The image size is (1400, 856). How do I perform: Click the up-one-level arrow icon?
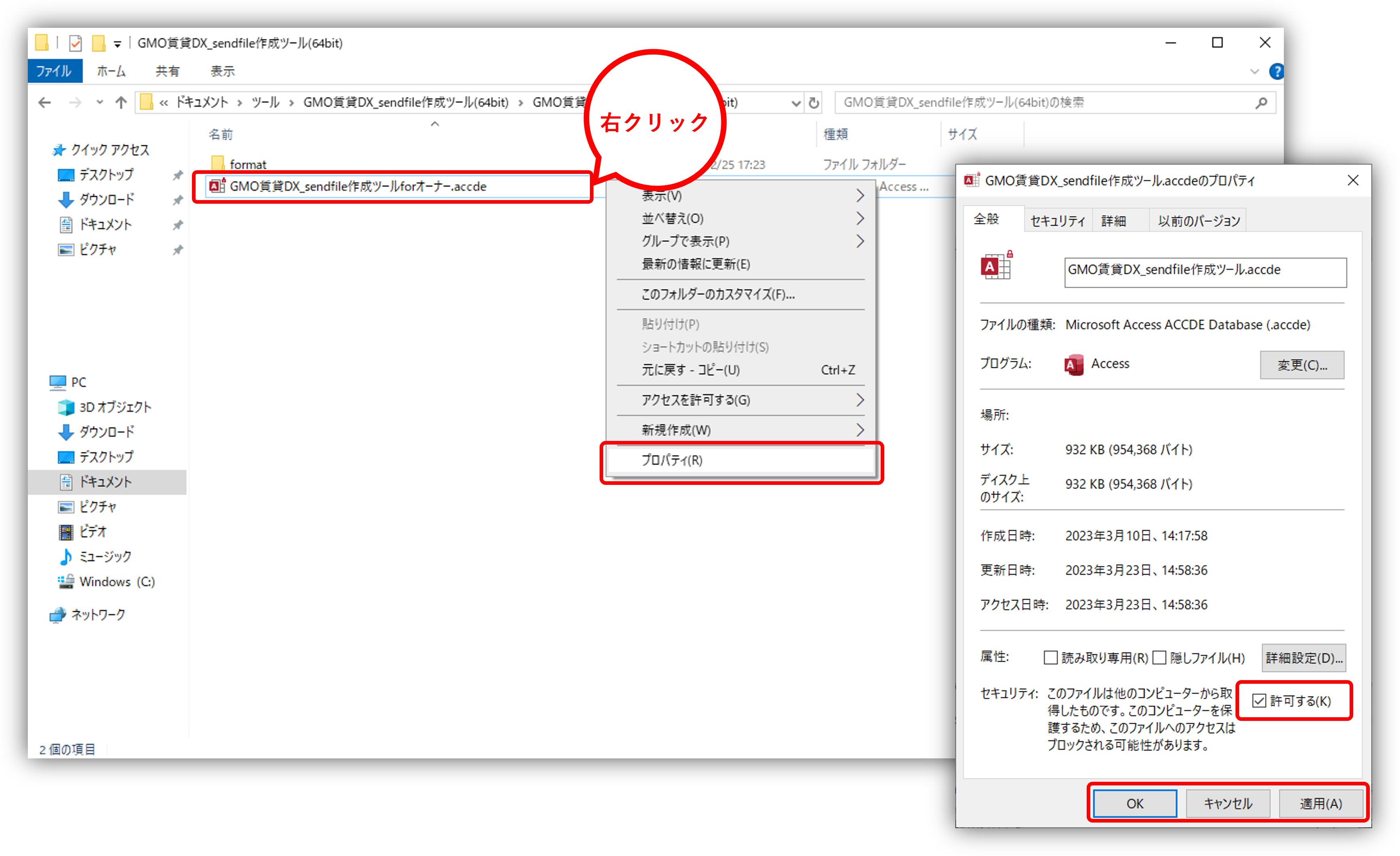click(121, 103)
